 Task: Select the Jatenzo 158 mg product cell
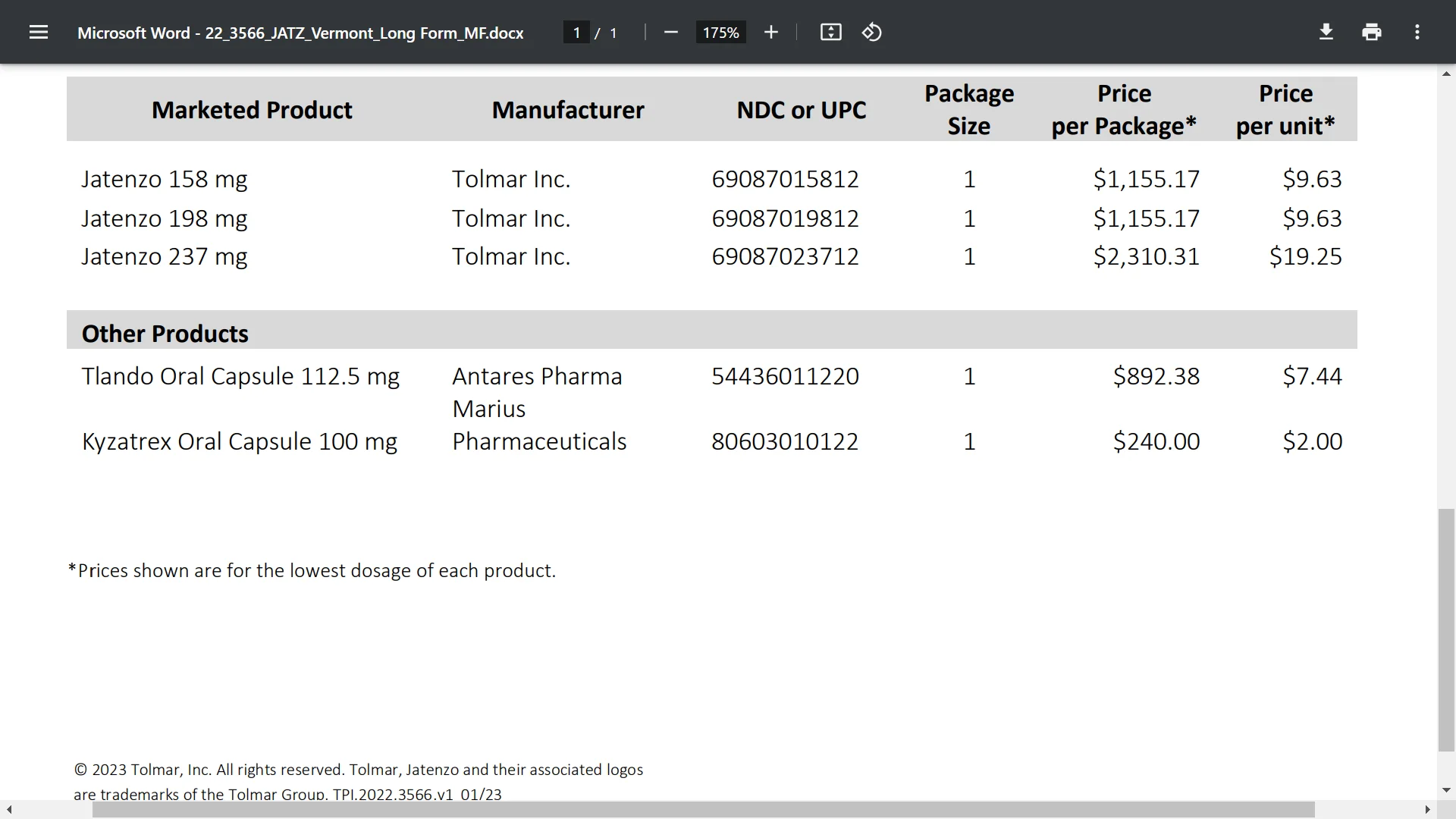pyautogui.click(x=165, y=179)
